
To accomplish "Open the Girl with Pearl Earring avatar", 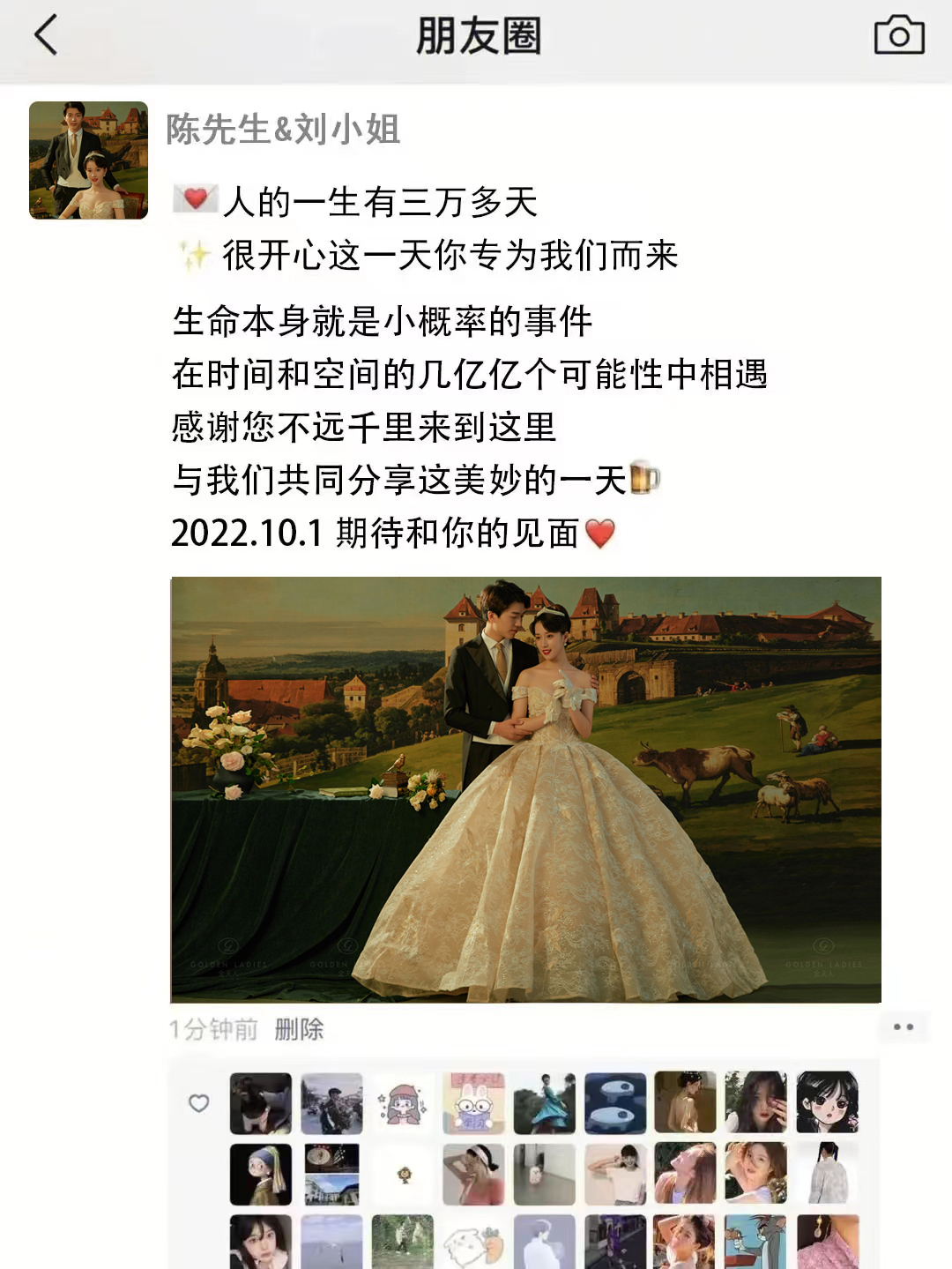I will (261, 1175).
